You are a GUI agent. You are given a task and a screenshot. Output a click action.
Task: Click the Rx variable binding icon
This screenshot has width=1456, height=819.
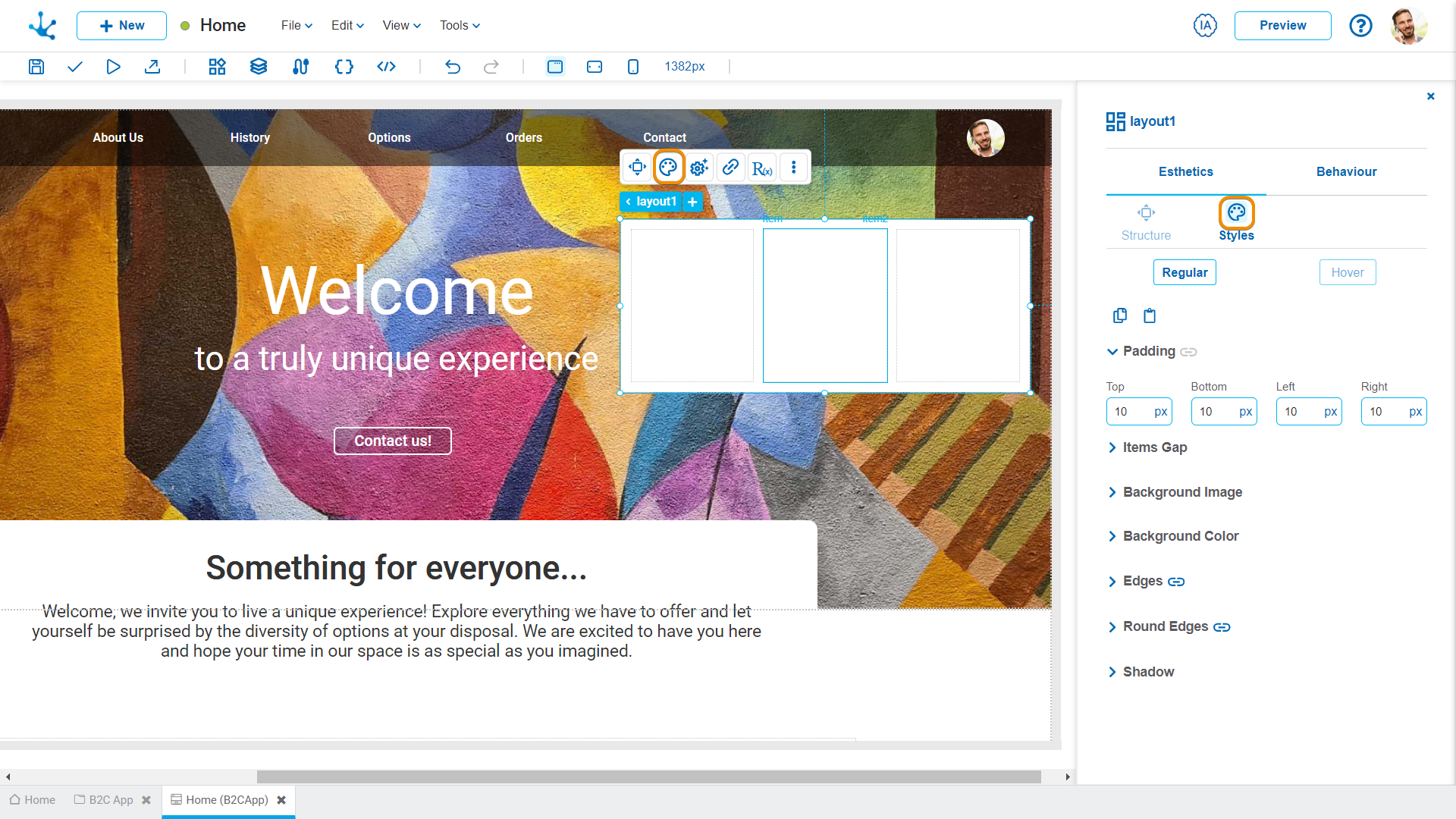click(x=761, y=167)
